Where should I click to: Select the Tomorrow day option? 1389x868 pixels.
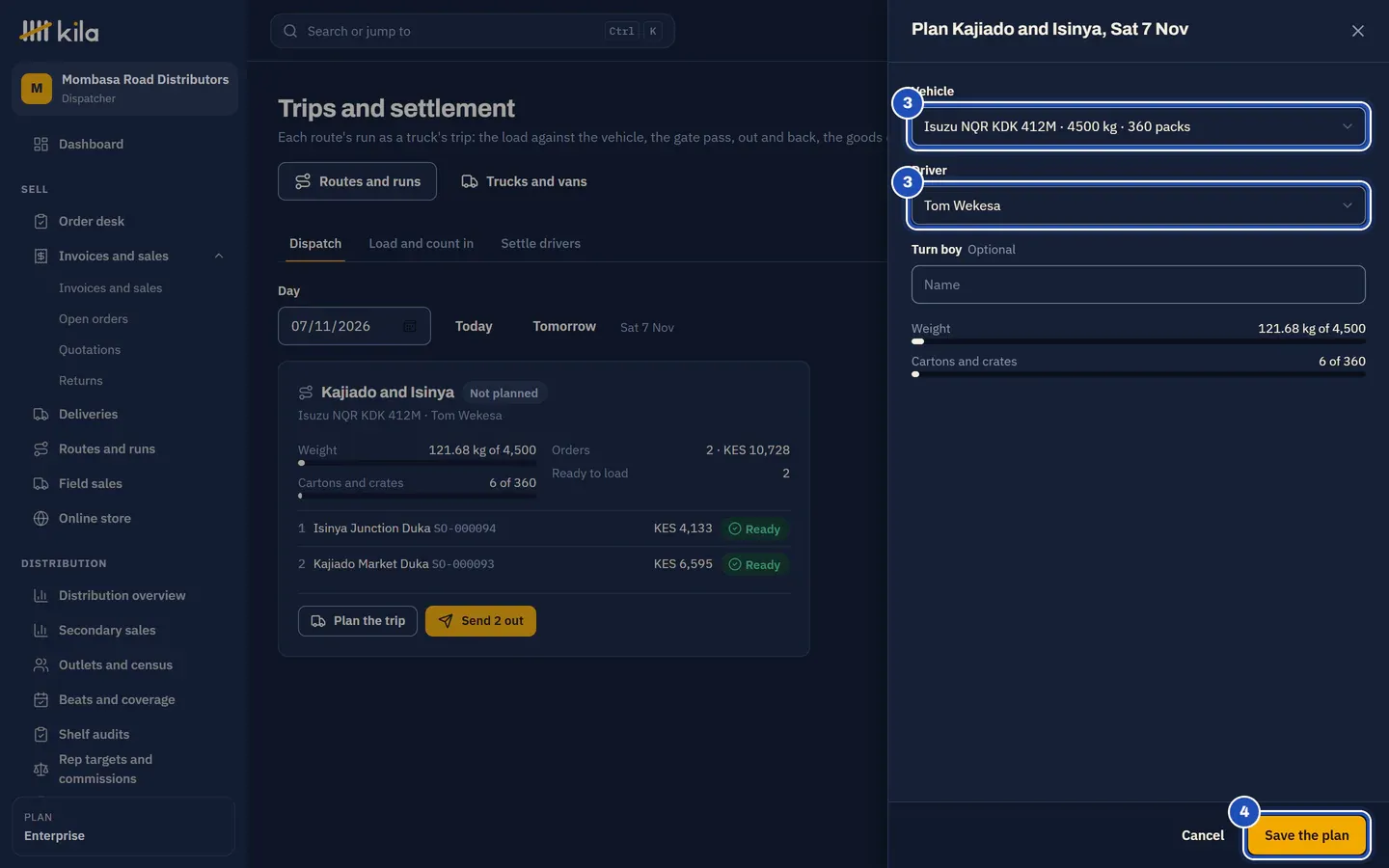pyautogui.click(x=564, y=327)
